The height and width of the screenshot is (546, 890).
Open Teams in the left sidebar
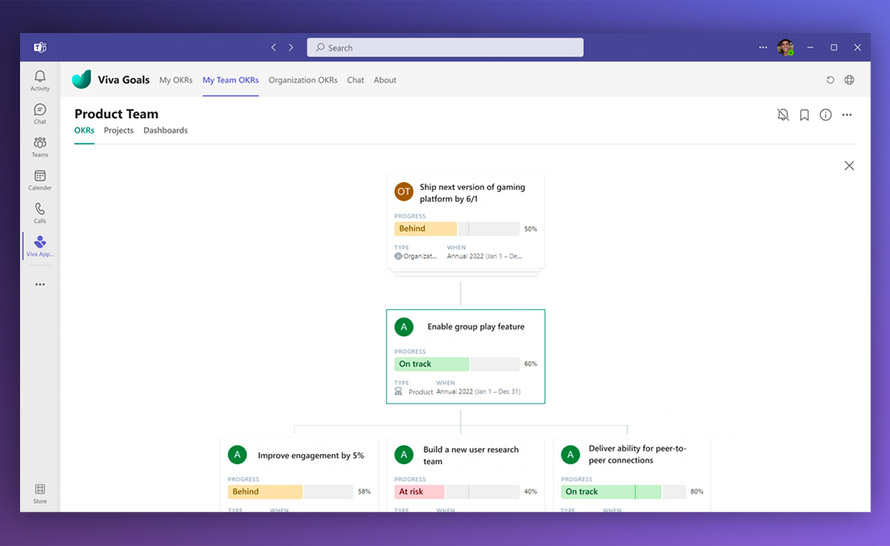click(x=40, y=146)
